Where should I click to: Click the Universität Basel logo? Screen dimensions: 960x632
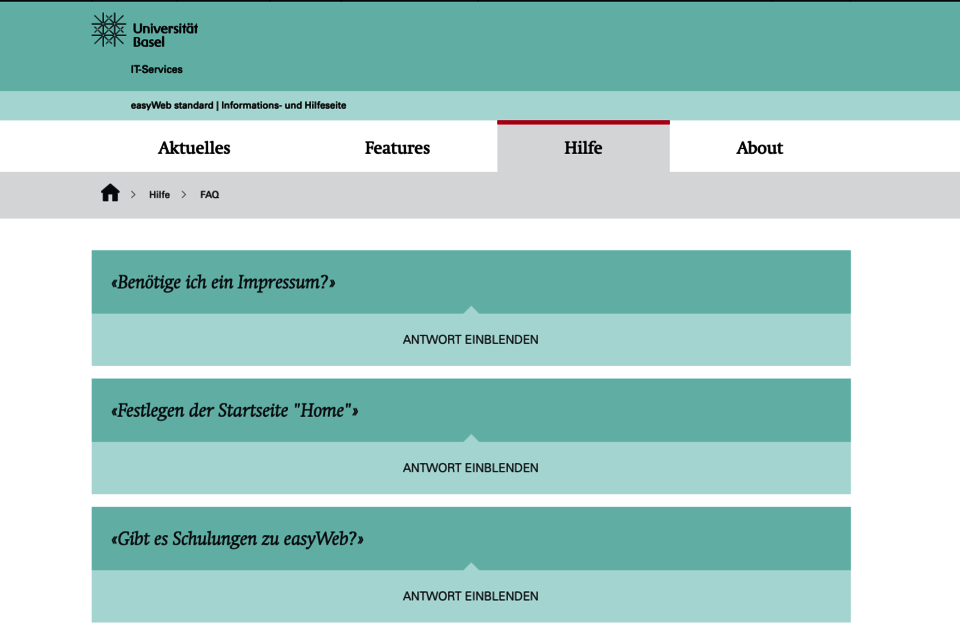144,31
